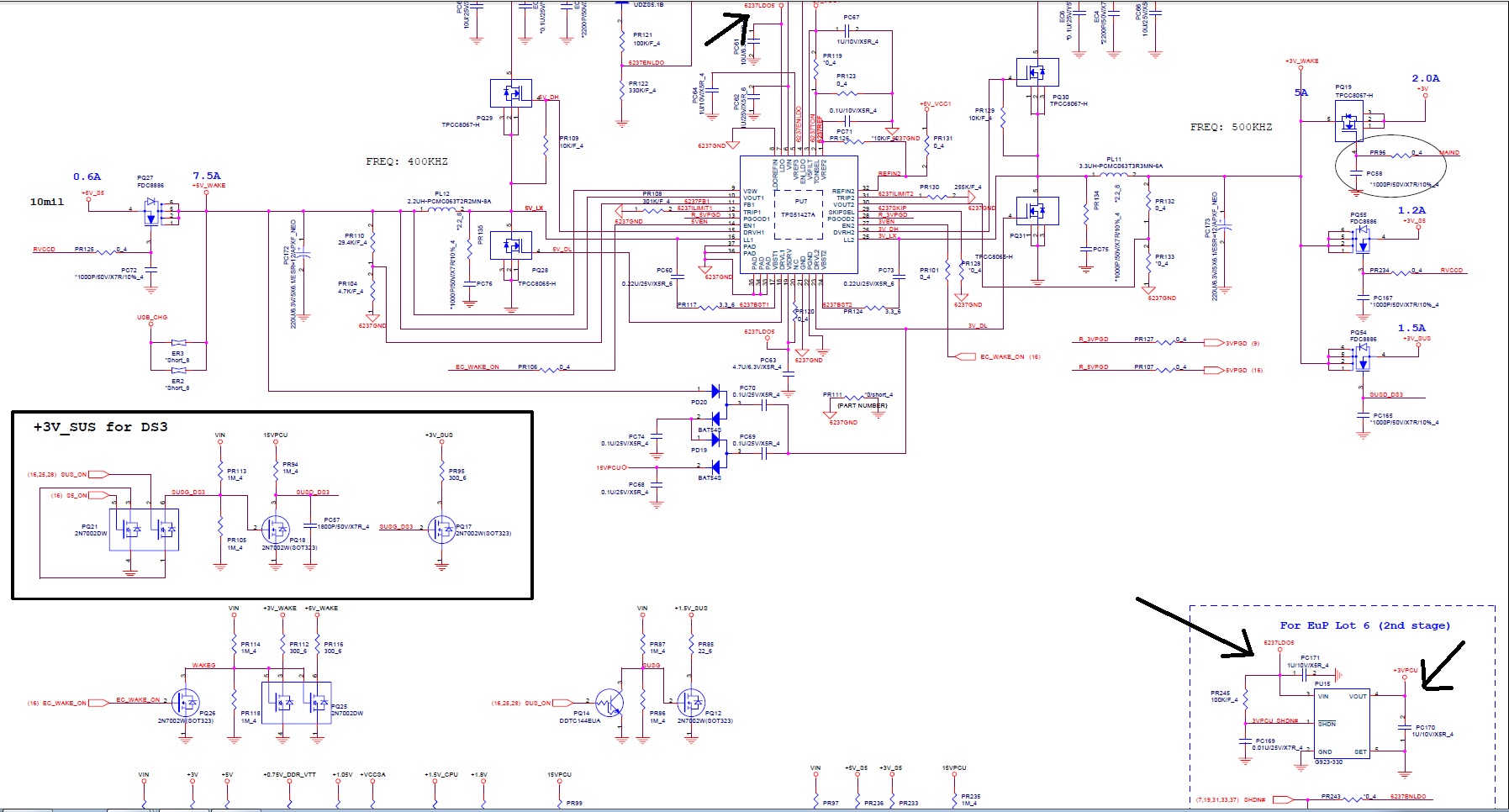Click the PQ18 transistor symbol
The image size is (1509, 812).
[x=276, y=530]
